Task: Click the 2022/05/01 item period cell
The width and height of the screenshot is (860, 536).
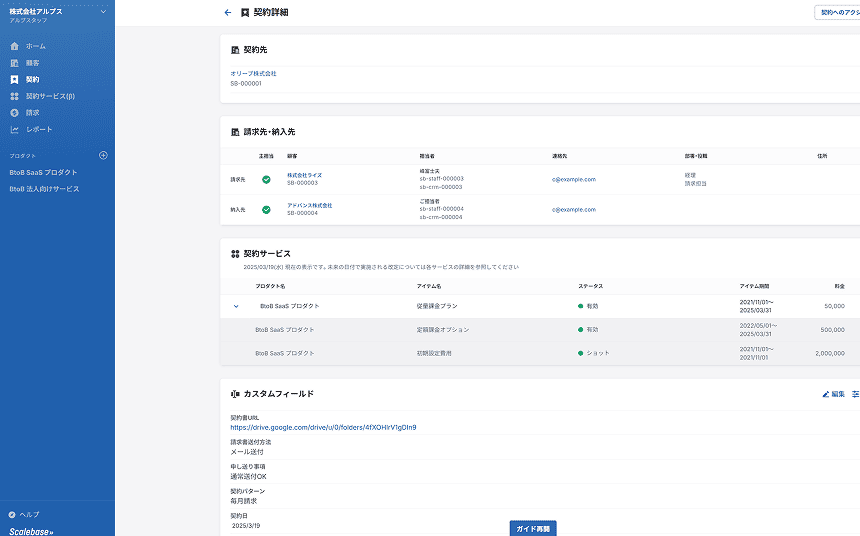Action: click(758, 330)
